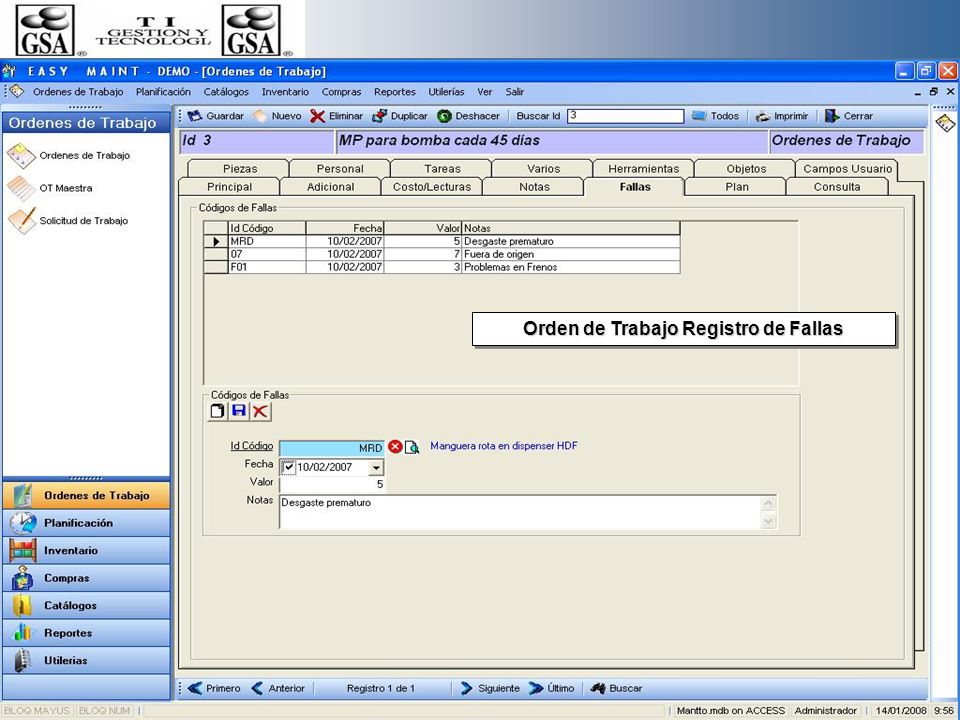Switch to the Tareas tab
This screenshot has height=720, width=960.
pos(442,168)
